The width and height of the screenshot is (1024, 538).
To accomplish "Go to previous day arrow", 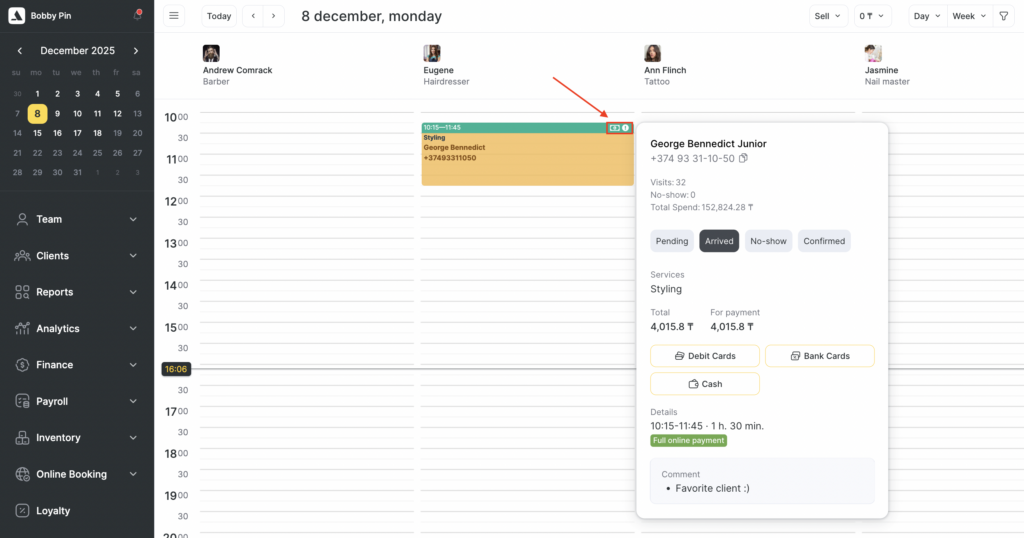I will [254, 16].
